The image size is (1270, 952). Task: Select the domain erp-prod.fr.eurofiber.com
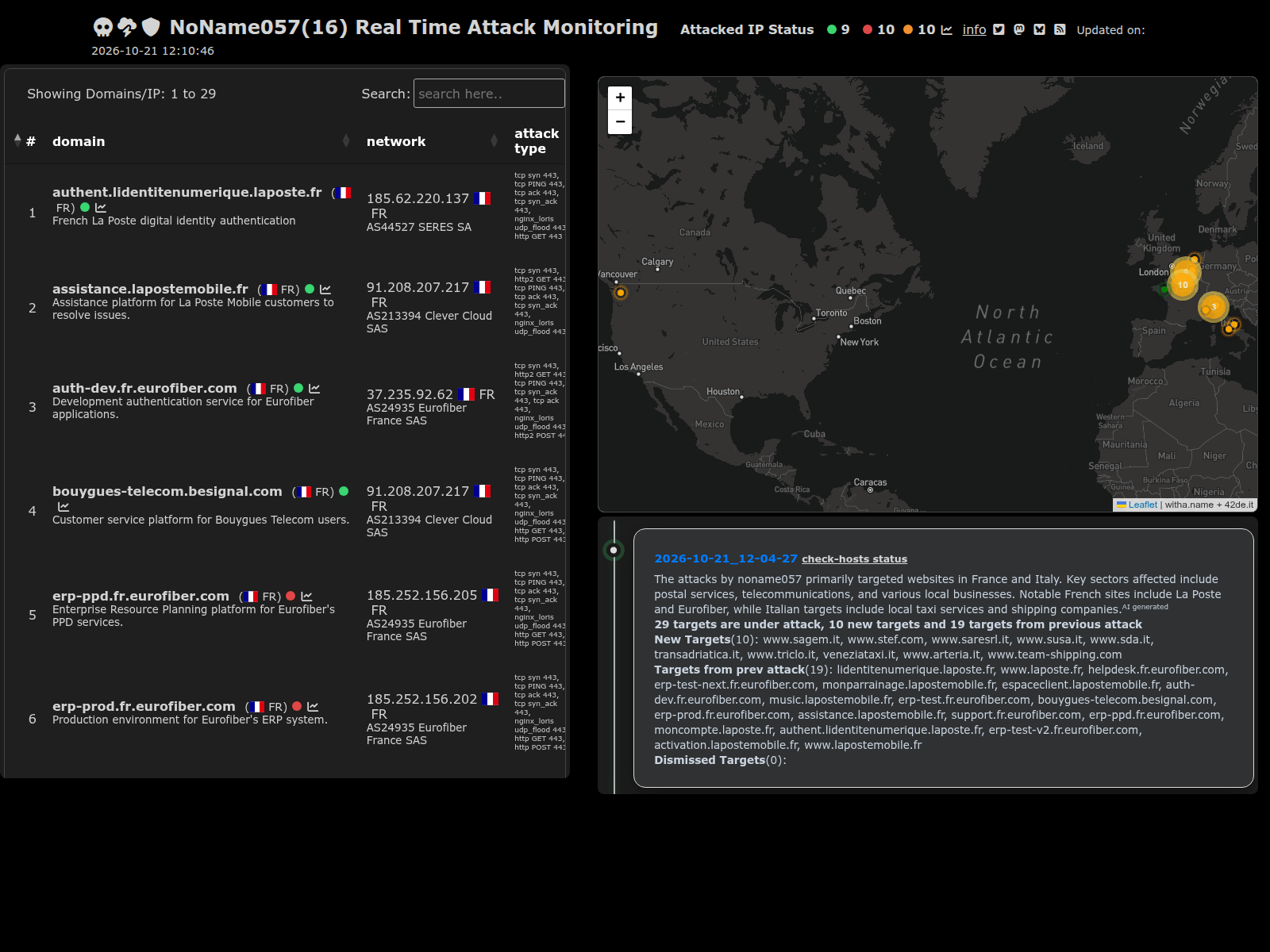144,706
